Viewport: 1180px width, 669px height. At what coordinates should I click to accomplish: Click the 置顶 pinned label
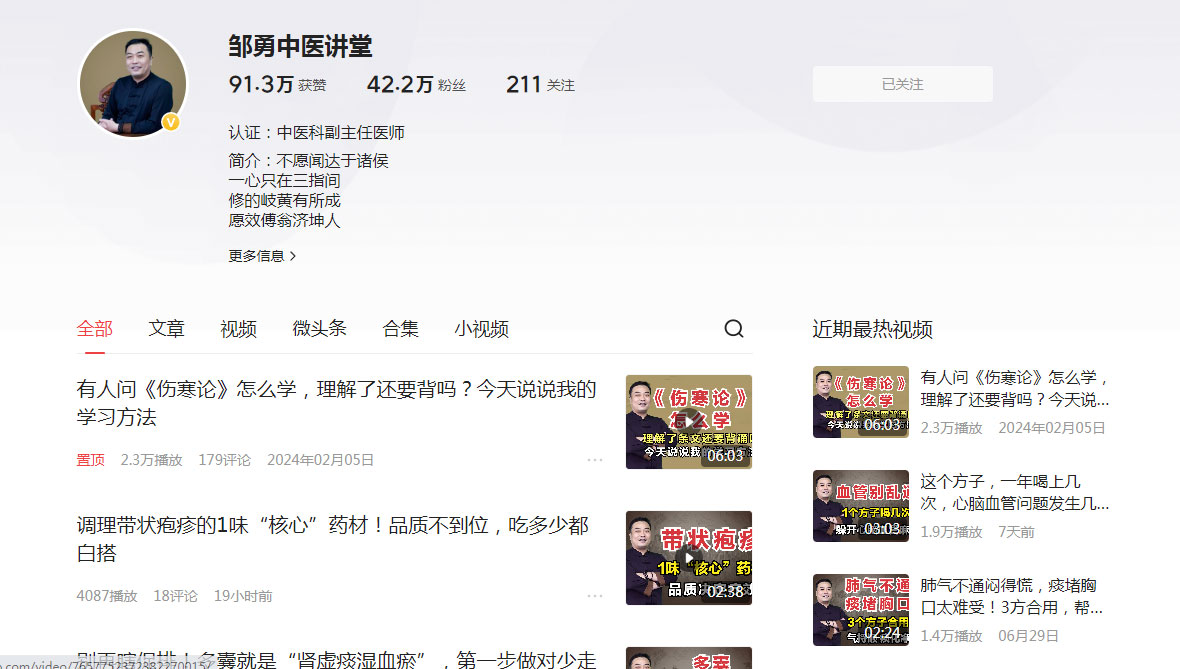90,460
